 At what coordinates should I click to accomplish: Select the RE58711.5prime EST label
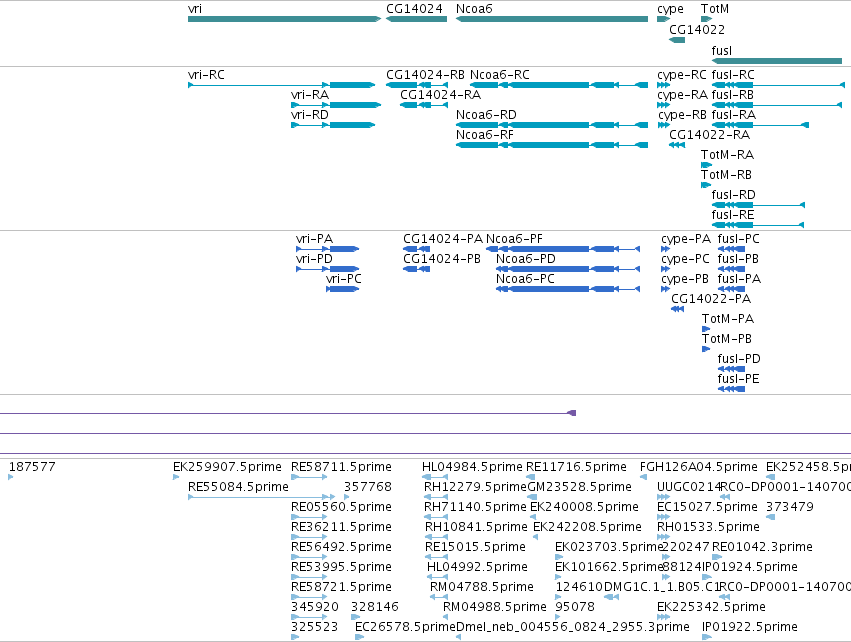[x=341, y=467]
